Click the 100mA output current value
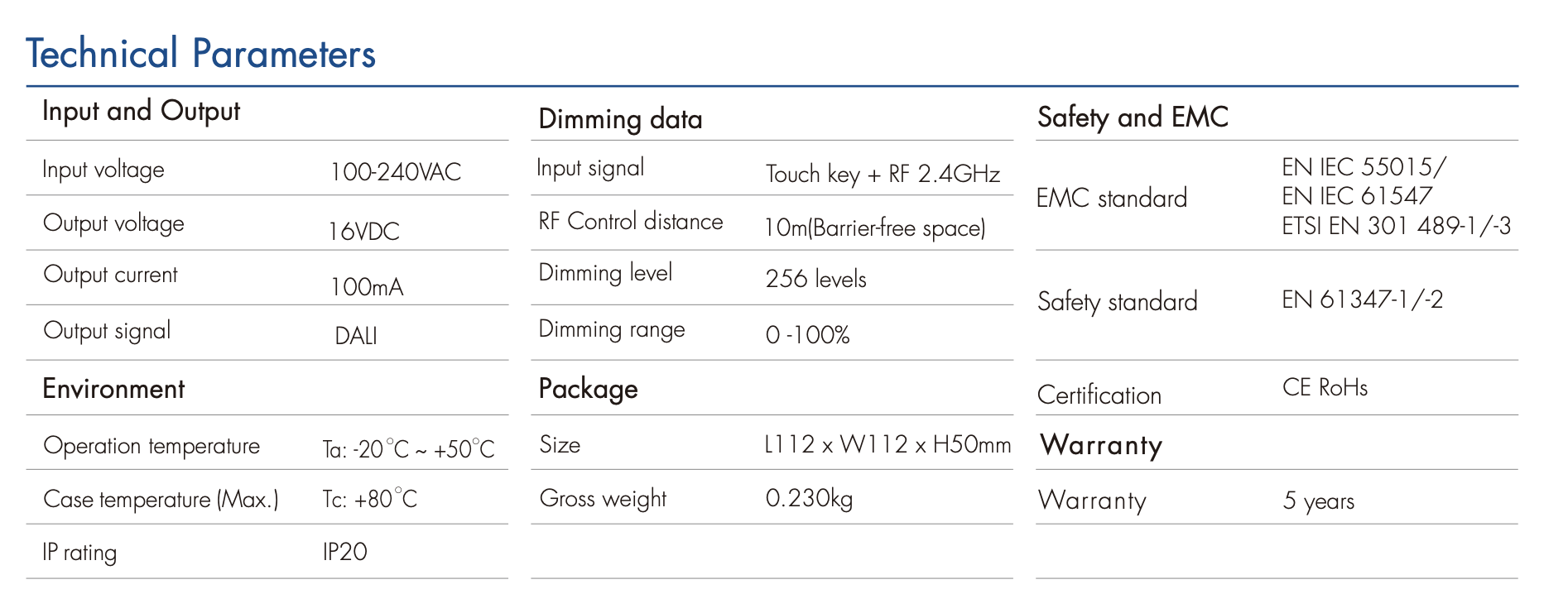 point(366,287)
